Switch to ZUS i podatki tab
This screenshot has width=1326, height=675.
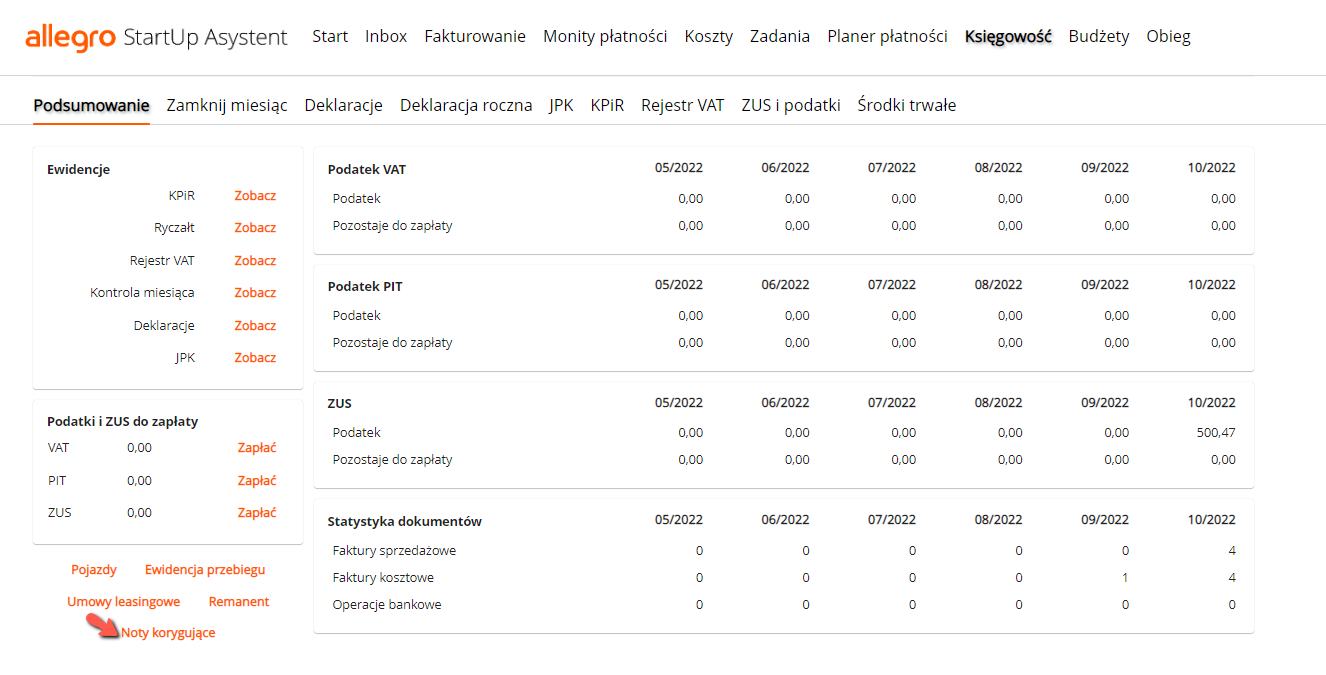click(791, 105)
